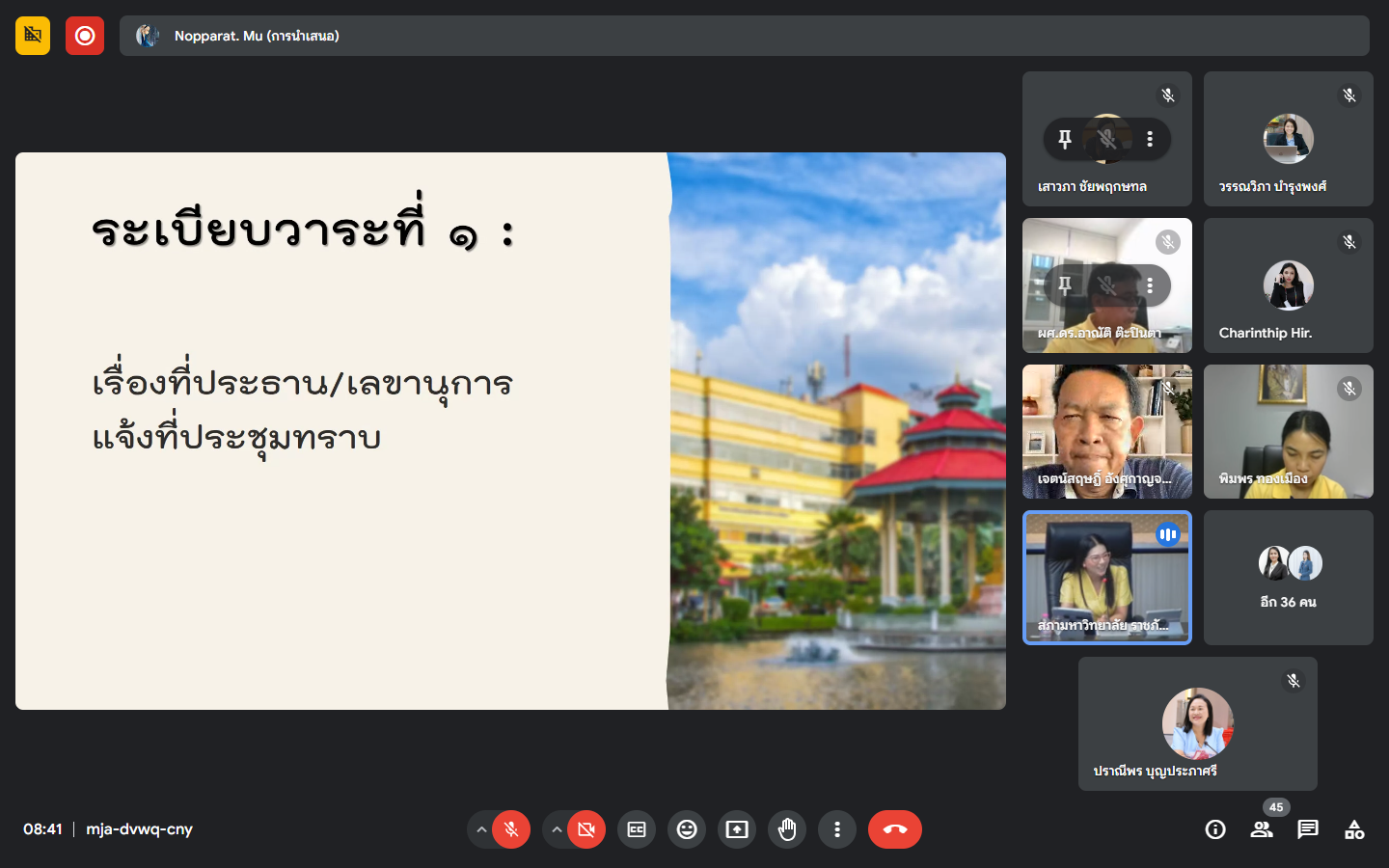Open the reactions emoji picker
This screenshot has height=868, width=1389.
pyautogui.click(x=687, y=829)
